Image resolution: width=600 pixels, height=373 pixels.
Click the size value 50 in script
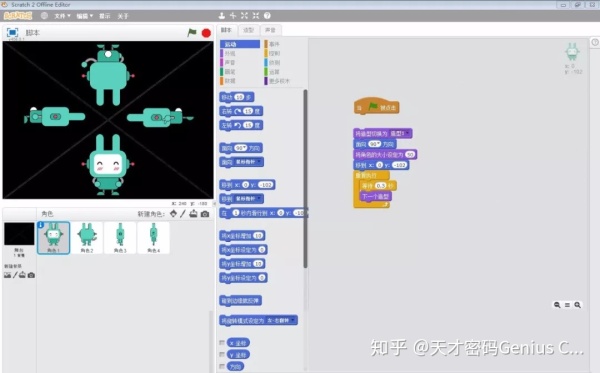pyautogui.click(x=410, y=155)
